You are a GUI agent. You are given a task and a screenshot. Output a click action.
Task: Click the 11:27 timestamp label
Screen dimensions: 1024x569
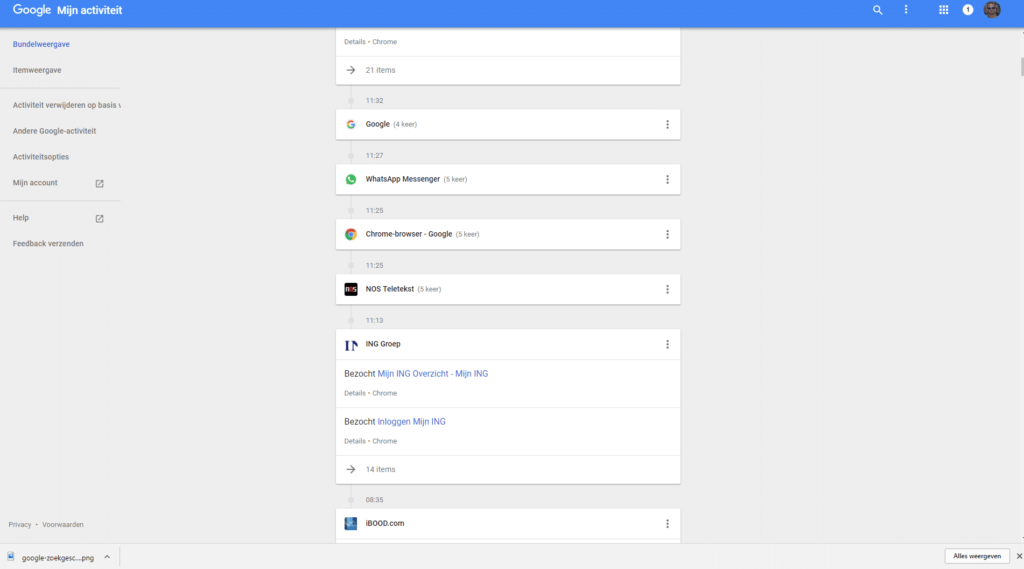tap(374, 155)
